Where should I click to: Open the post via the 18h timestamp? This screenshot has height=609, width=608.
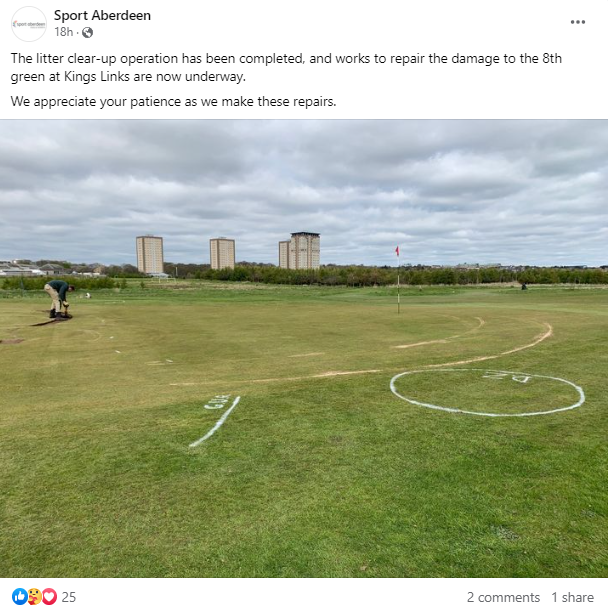tap(63, 32)
